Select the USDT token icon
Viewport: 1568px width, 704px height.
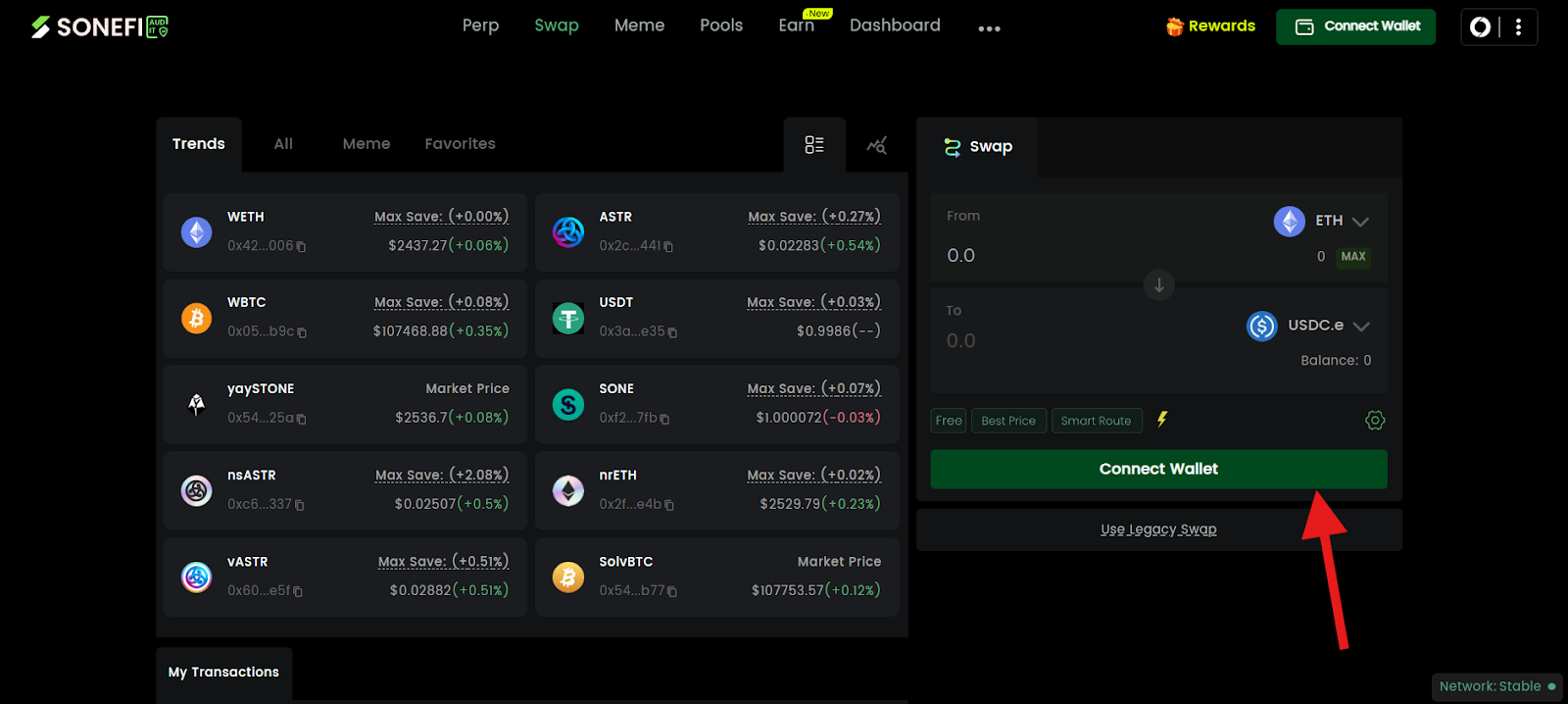point(568,319)
